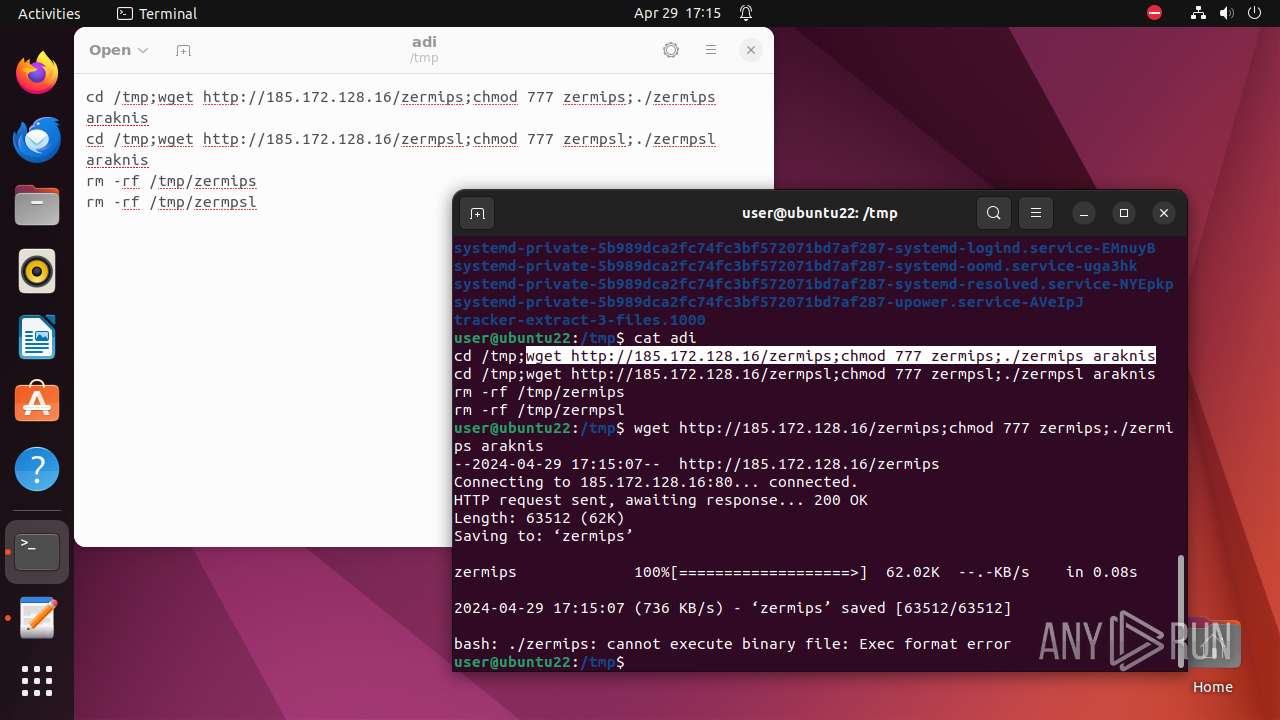Create new document tab in text editor
1280x720 pixels.
[x=183, y=50]
